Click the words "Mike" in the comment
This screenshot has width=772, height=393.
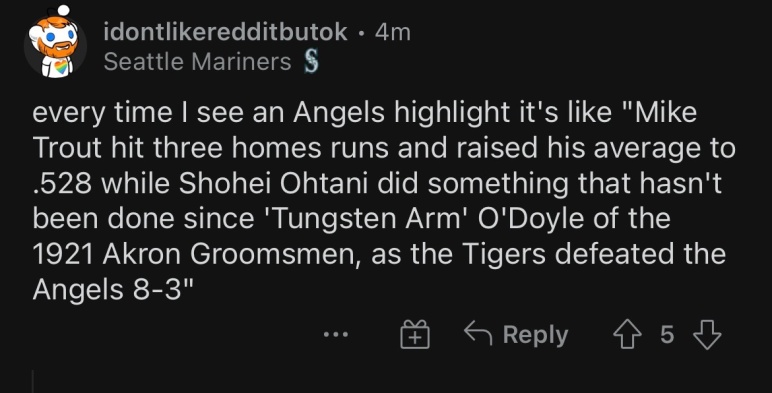(666, 113)
